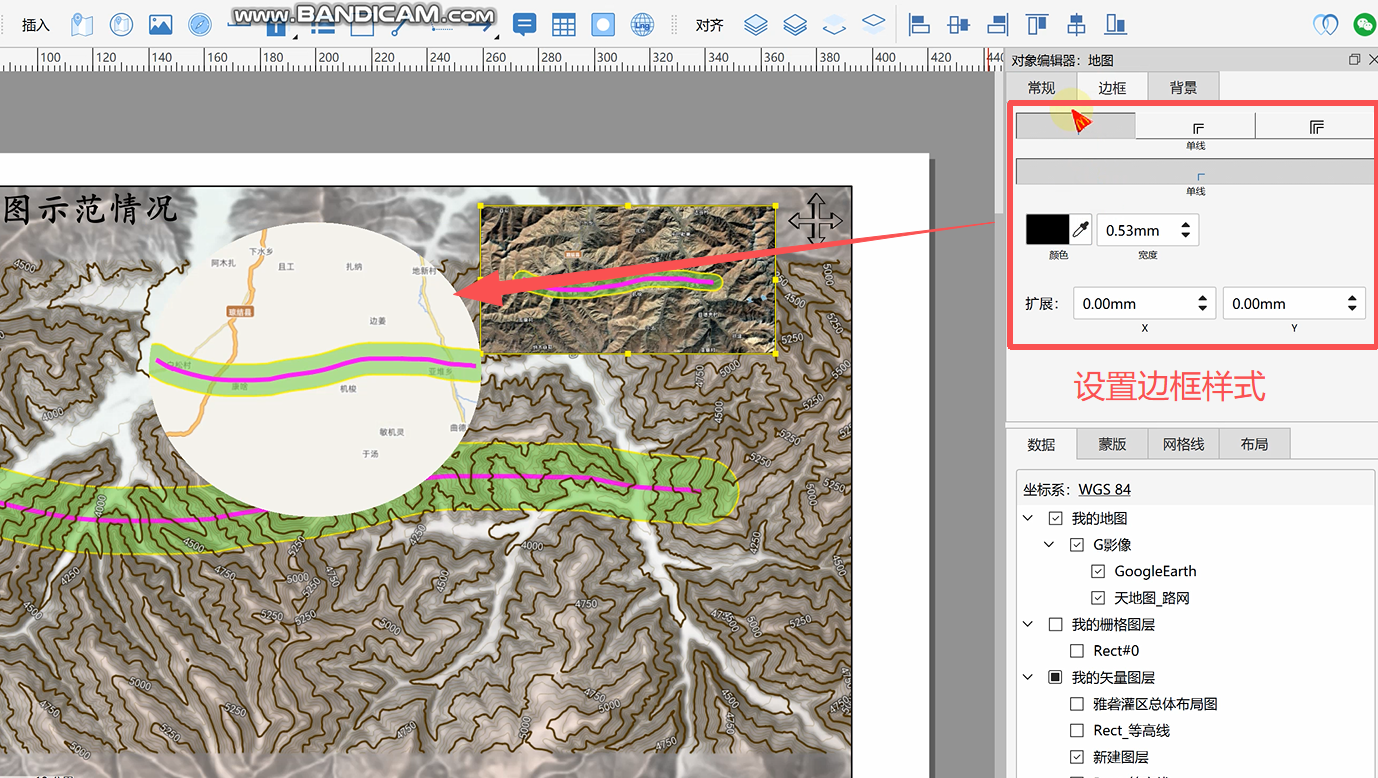Pick border color with the eyedropper
The image size is (1378, 778).
coord(1081,230)
